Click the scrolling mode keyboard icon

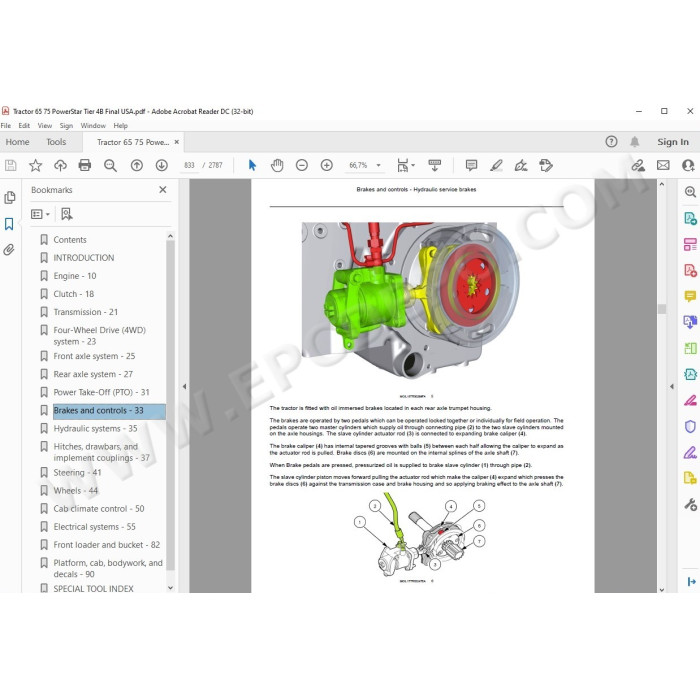click(x=434, y=166)
